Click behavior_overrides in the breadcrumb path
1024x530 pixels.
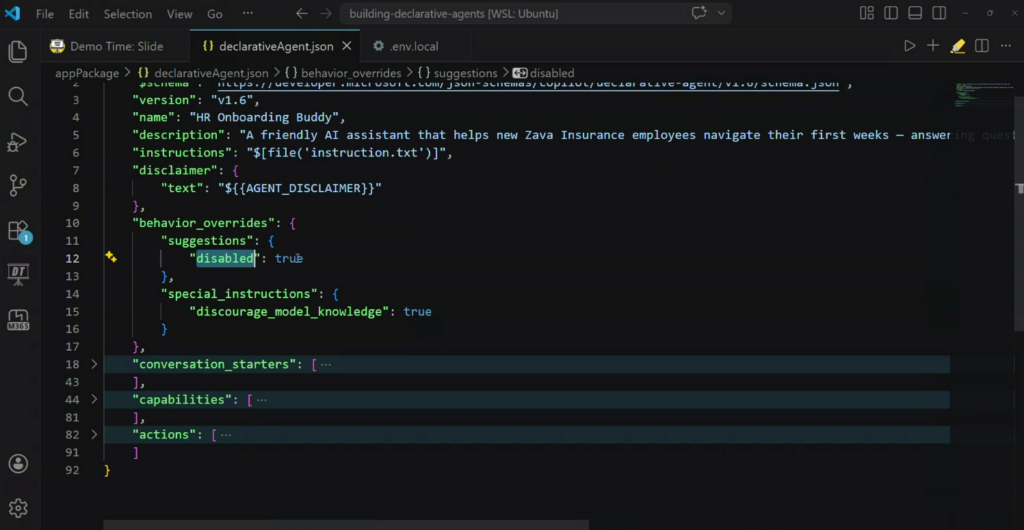[350, 73]
